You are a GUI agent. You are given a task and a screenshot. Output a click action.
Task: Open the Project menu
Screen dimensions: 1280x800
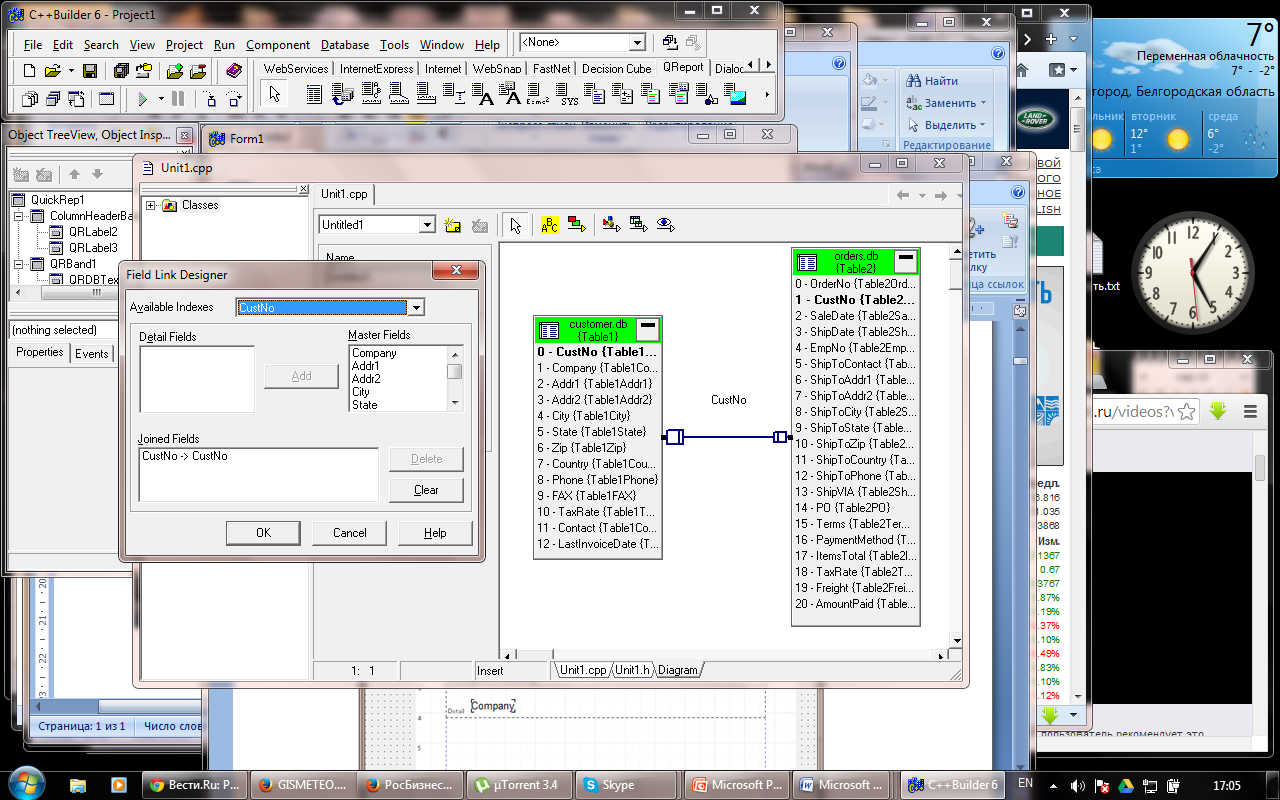click(185, 45)
